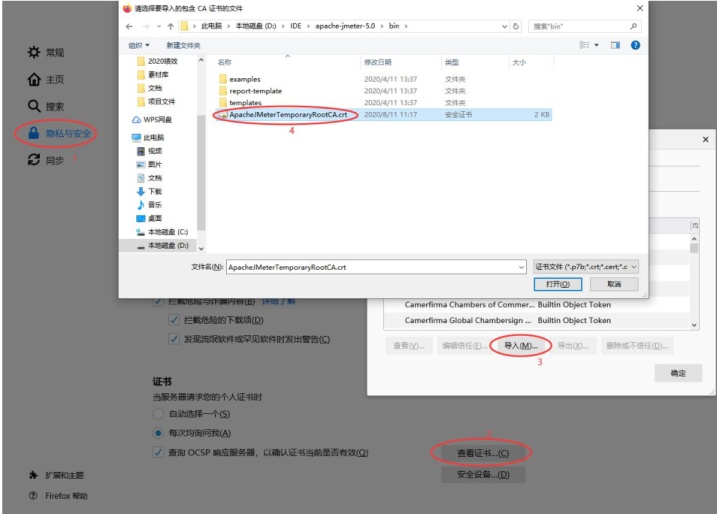720x517 pixels.
Task: Open Home settings house icon in Firefox sidebar
Action: (34, 79)
